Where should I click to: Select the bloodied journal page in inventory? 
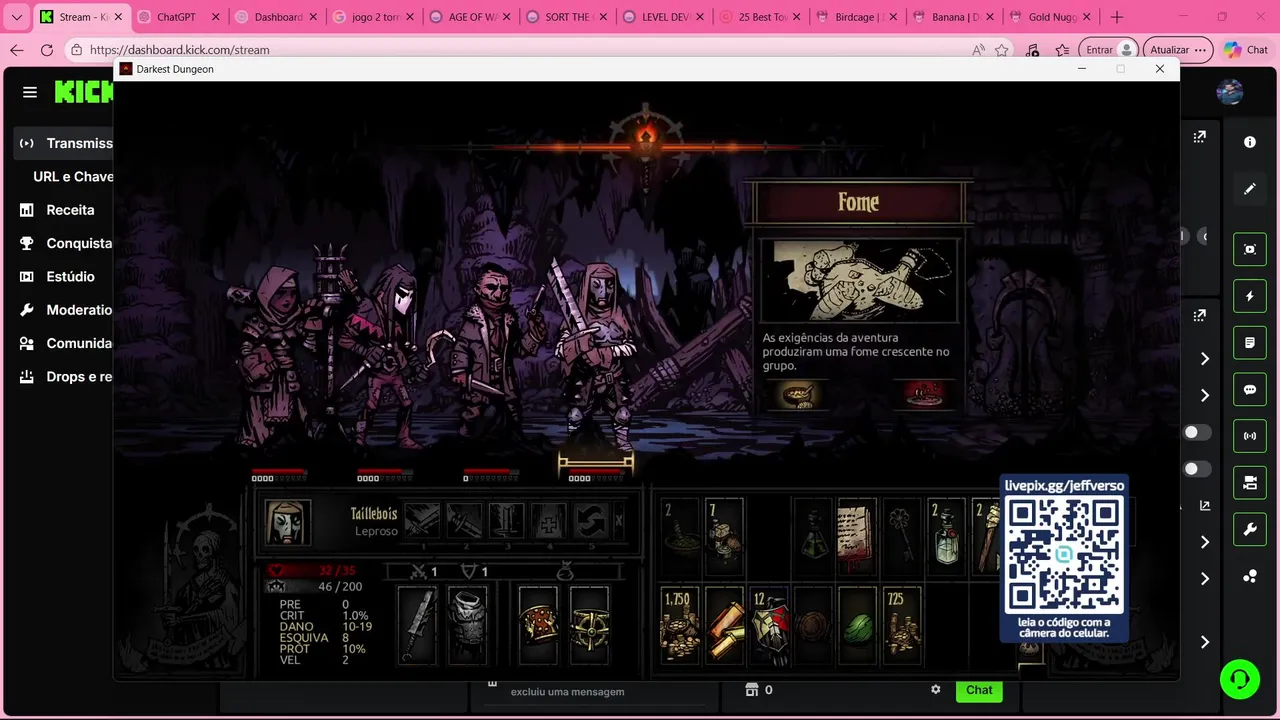[857, 537]
